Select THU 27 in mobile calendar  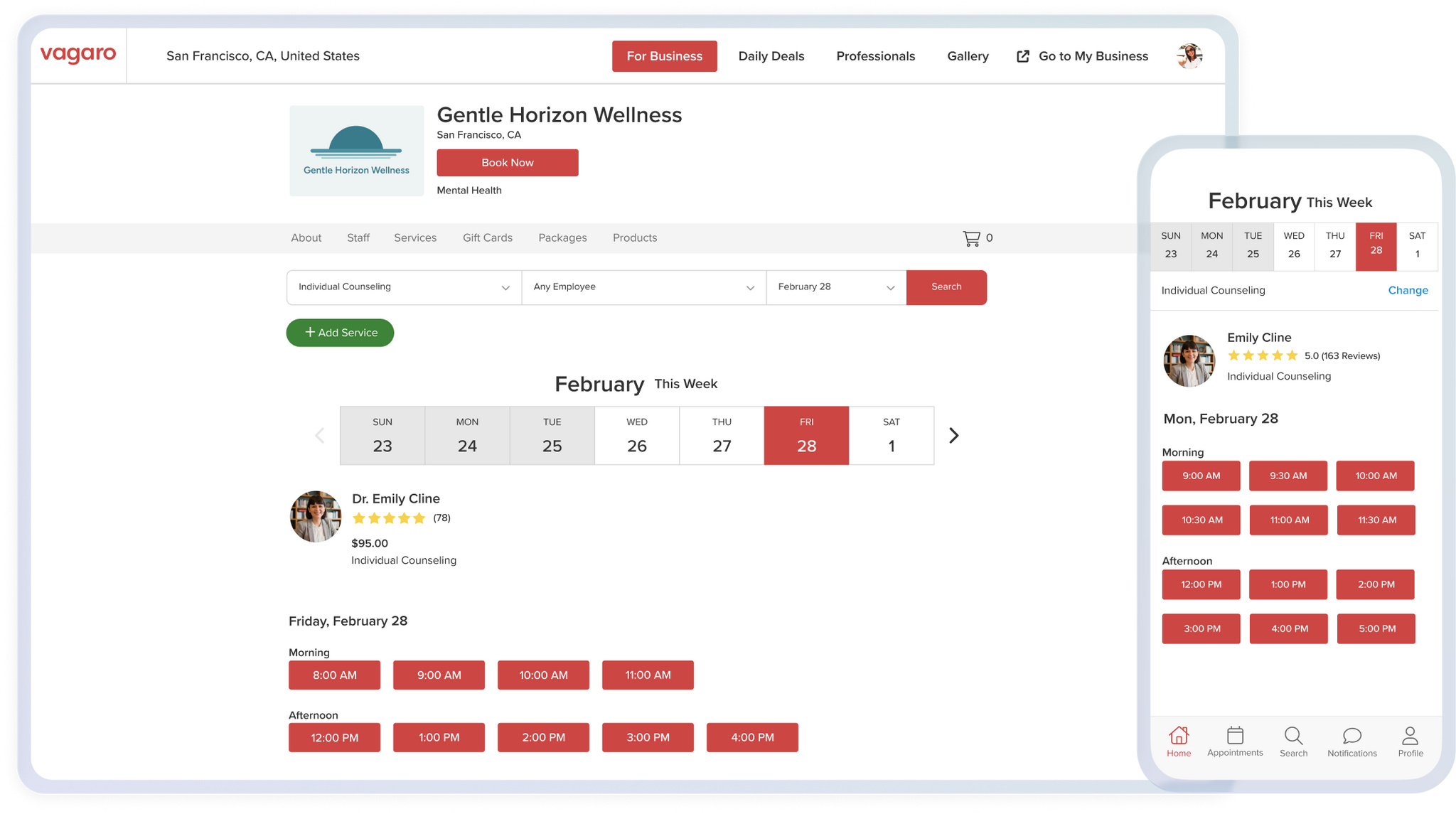[x=1335, y=247]
